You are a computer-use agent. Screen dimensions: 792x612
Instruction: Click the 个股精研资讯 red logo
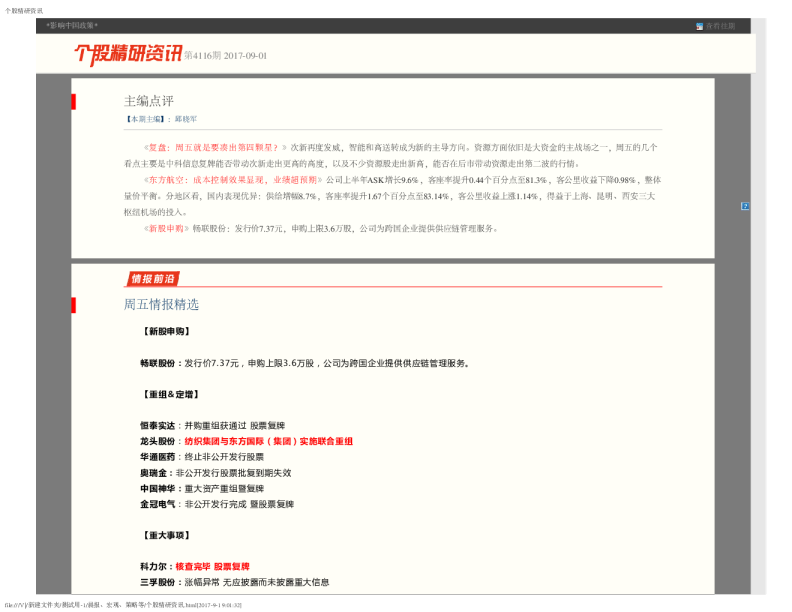(x=128, y=54)
